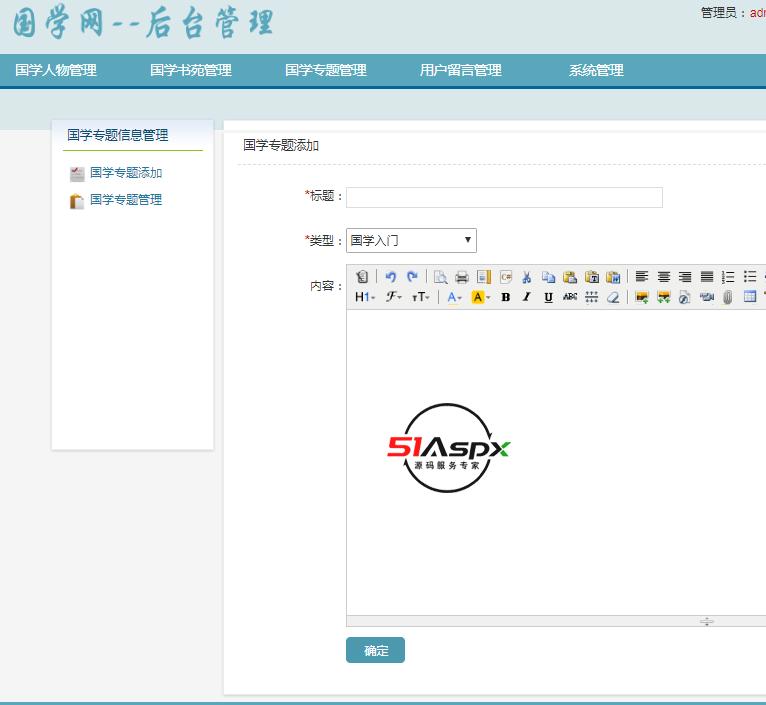766x705 pixels.
Task: Open 国学人物管理 menu
Action: pos(56,70)
